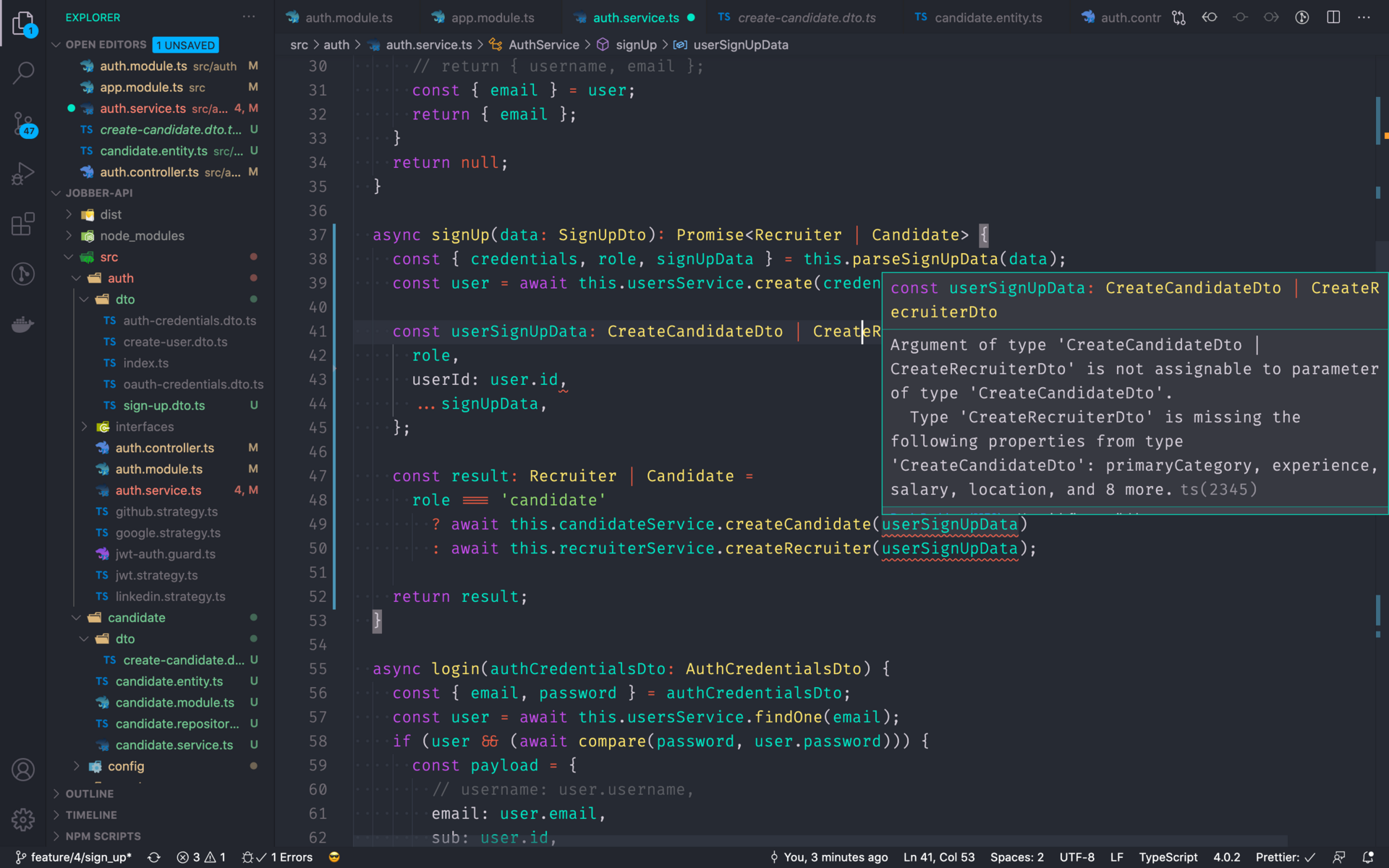The image size is (1389, 868).
Task: Select the auth.service.ts tab
Action: point(636,17)
